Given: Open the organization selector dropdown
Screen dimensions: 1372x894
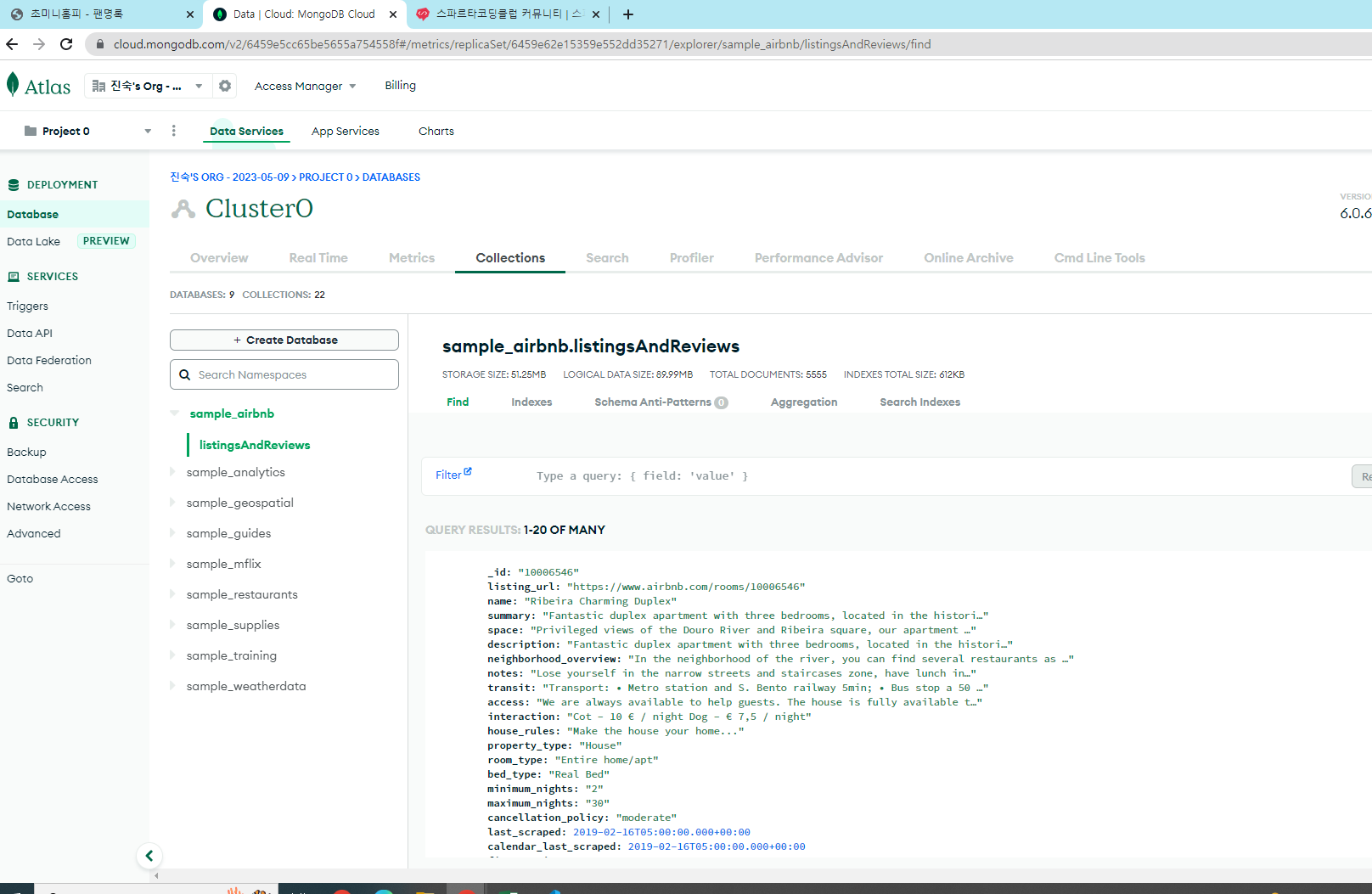Looking at the screenshot, I should click(149, 86).
